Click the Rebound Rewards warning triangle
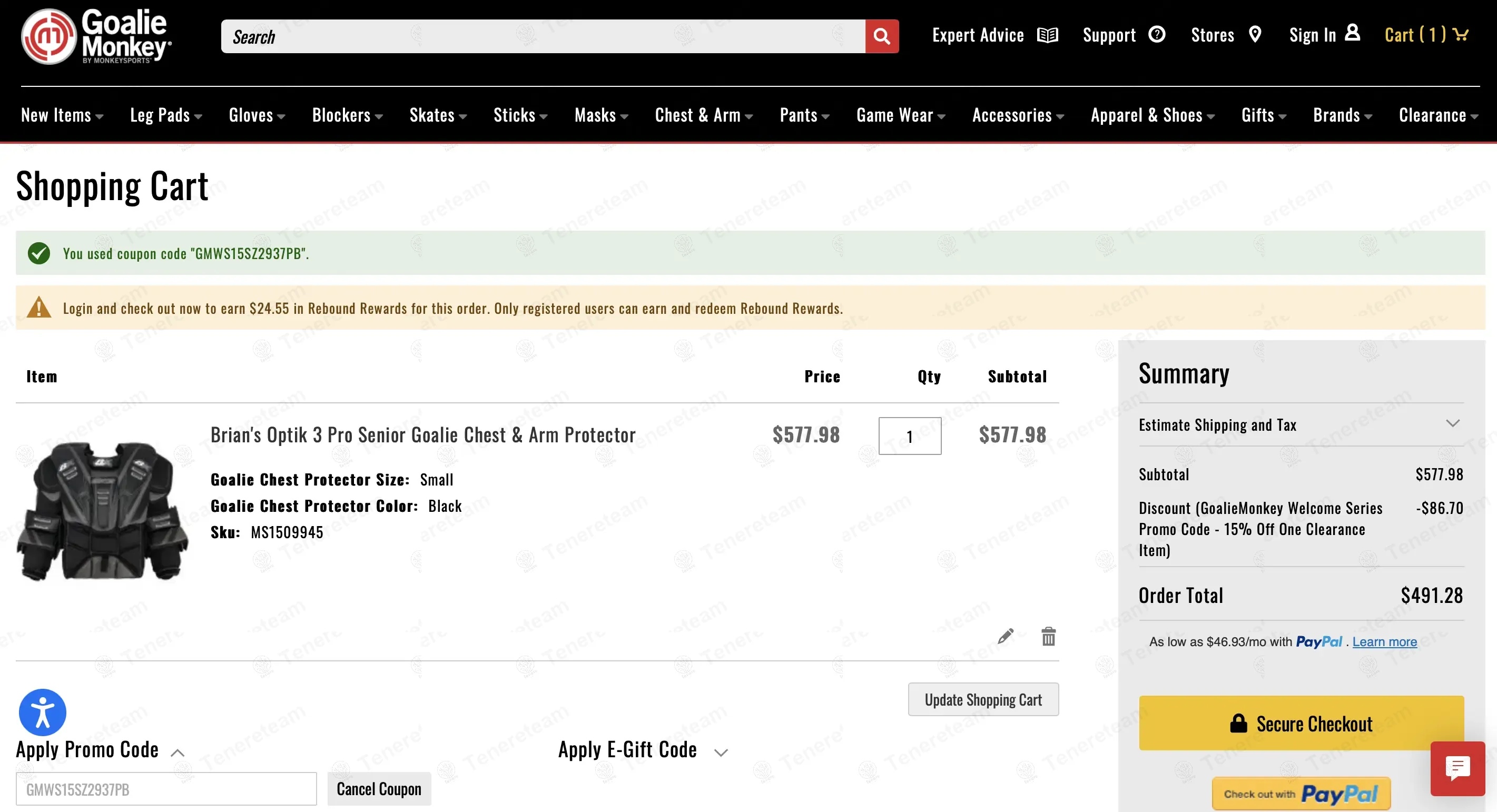 tap(39, 308)
